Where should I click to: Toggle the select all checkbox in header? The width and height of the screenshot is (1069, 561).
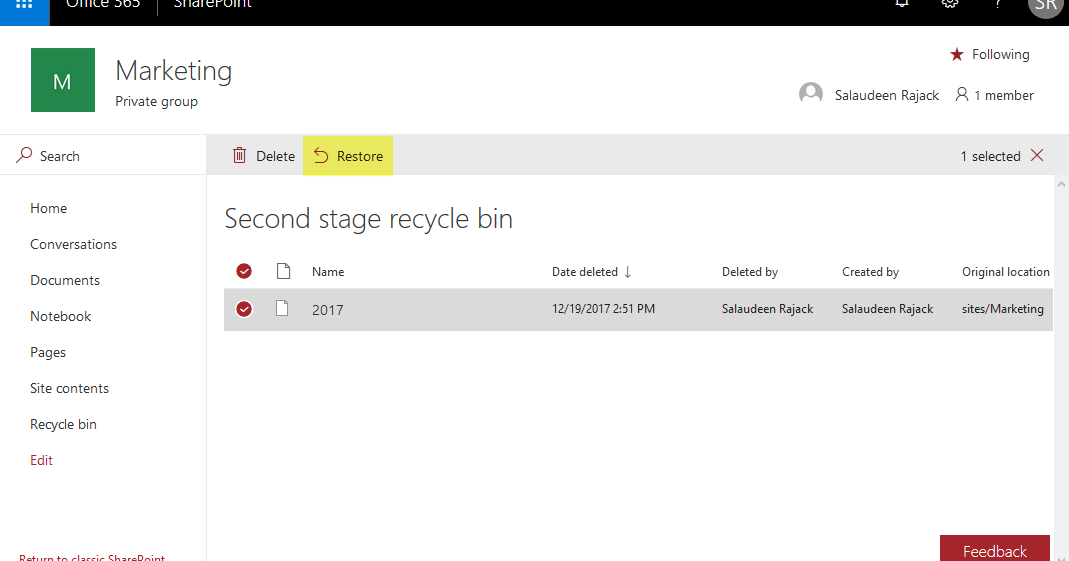[244, 271]
